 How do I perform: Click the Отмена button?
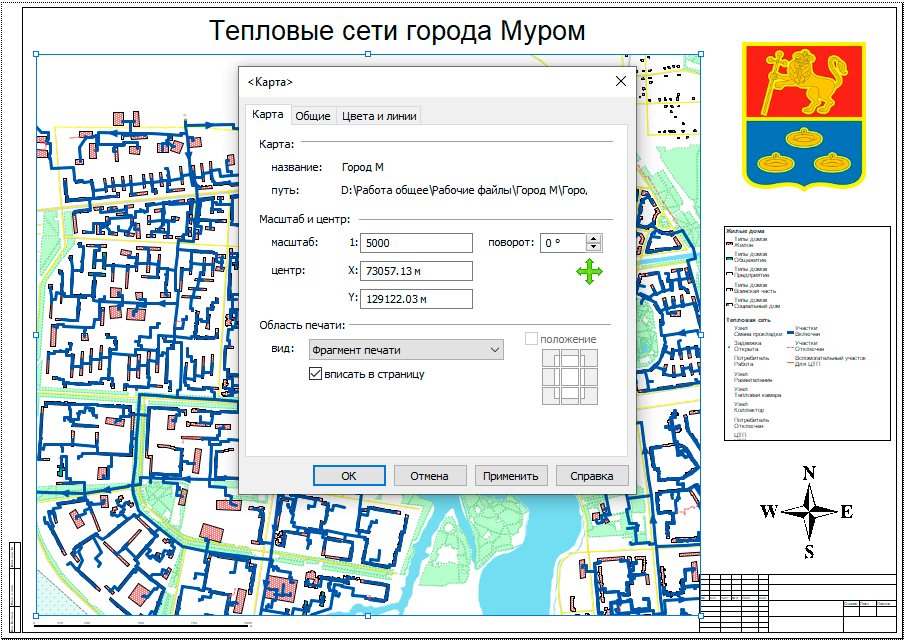tap(430, 476)
